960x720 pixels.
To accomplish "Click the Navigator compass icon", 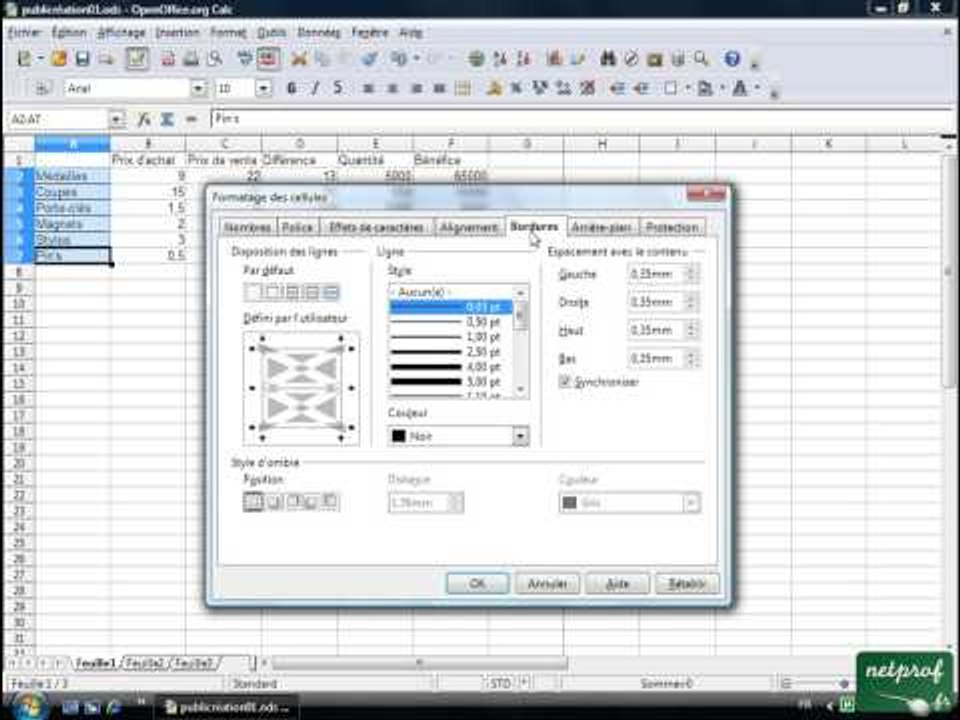I will 631,59.
